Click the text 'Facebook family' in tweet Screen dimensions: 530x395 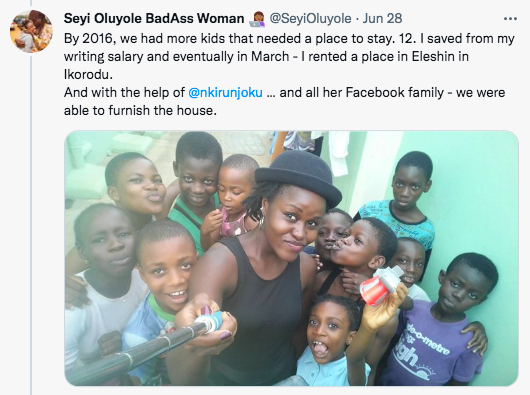395,93
